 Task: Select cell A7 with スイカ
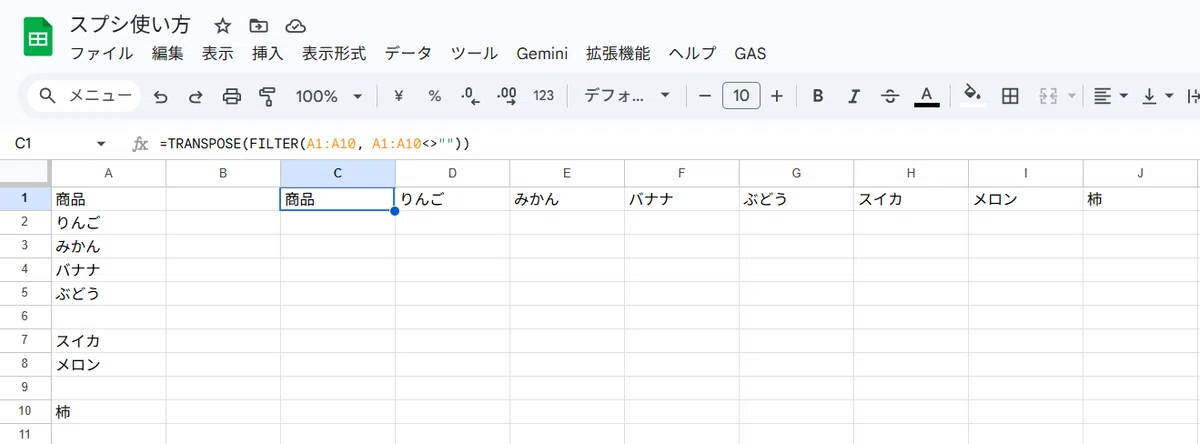[x=108, y=340]
